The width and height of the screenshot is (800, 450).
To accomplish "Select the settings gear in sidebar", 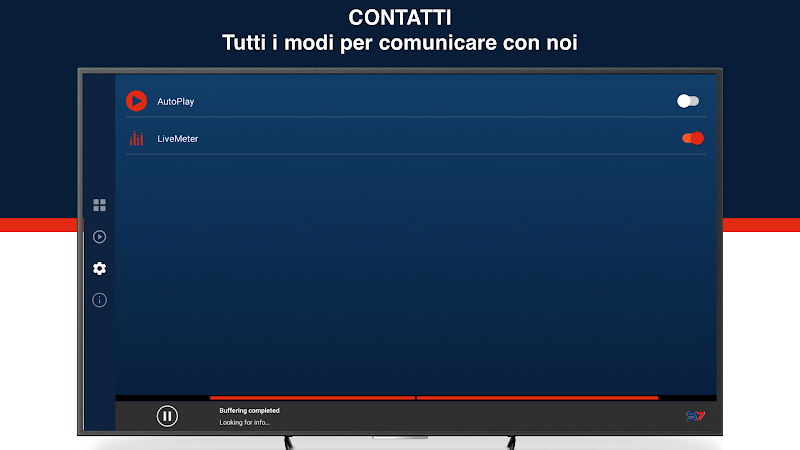I will click(x=99, y=268).
